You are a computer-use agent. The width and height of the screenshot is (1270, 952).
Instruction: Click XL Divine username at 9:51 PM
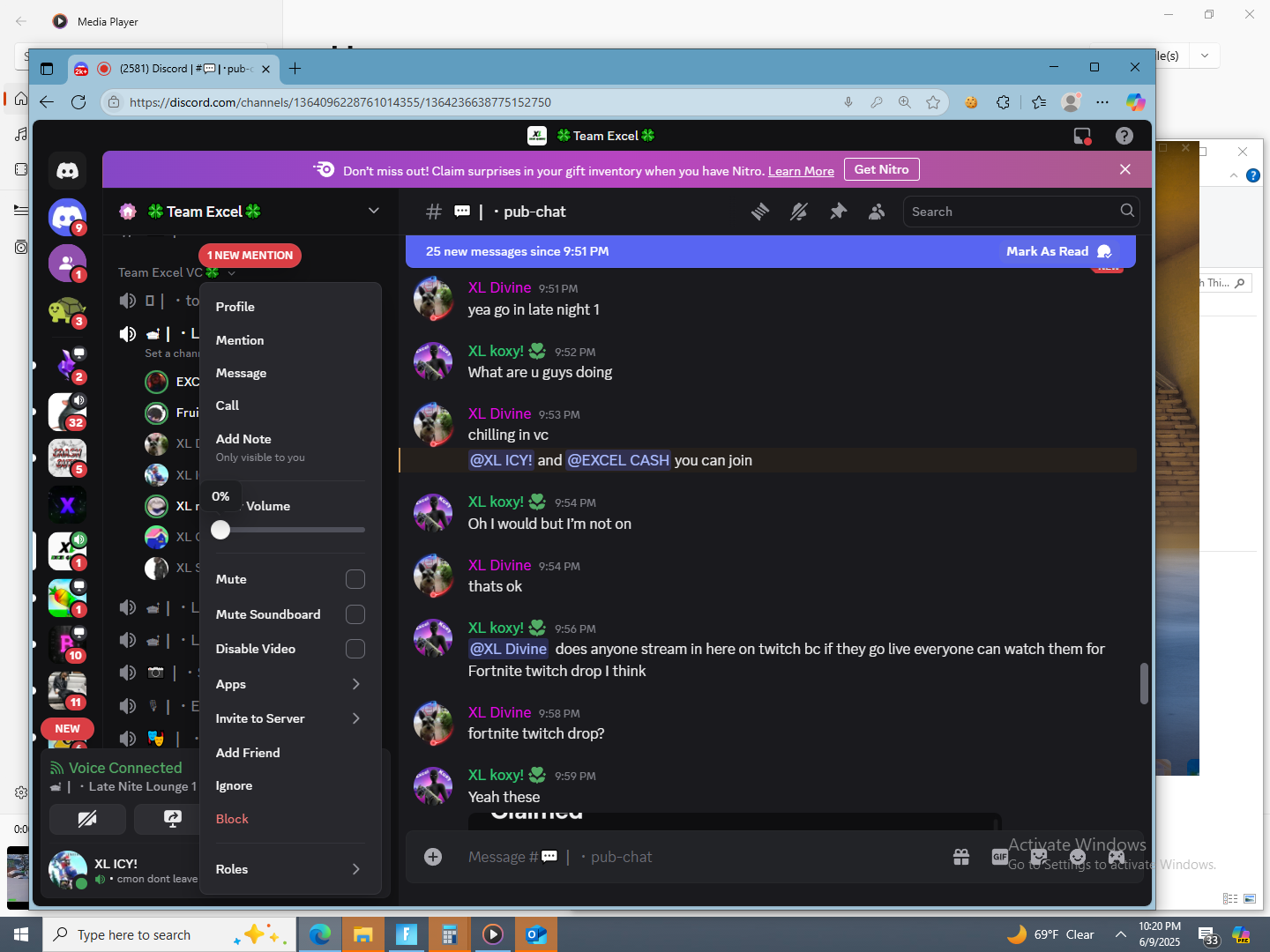tap(499, 287)
